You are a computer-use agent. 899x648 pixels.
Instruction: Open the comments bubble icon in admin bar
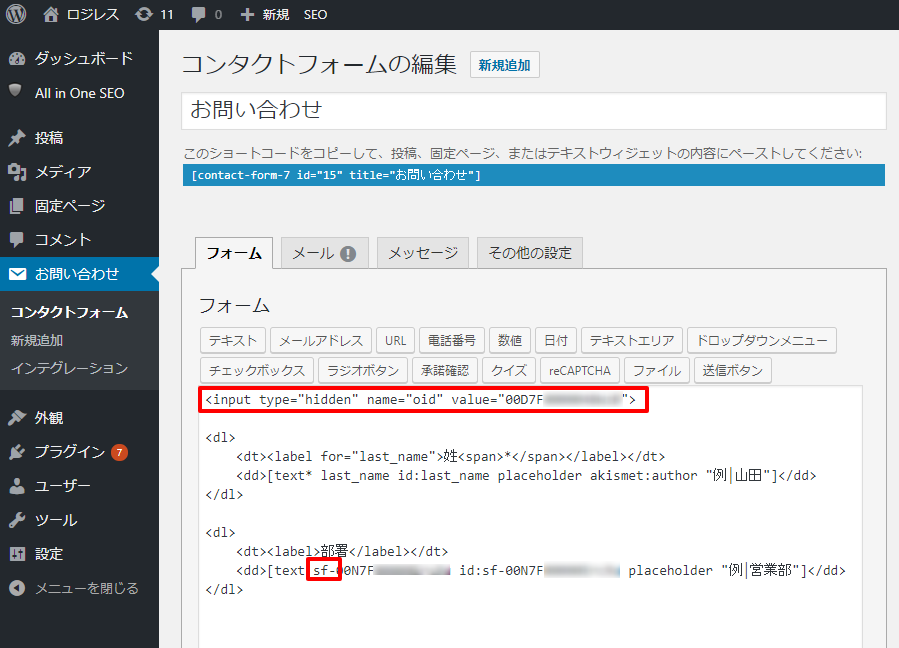198,15
